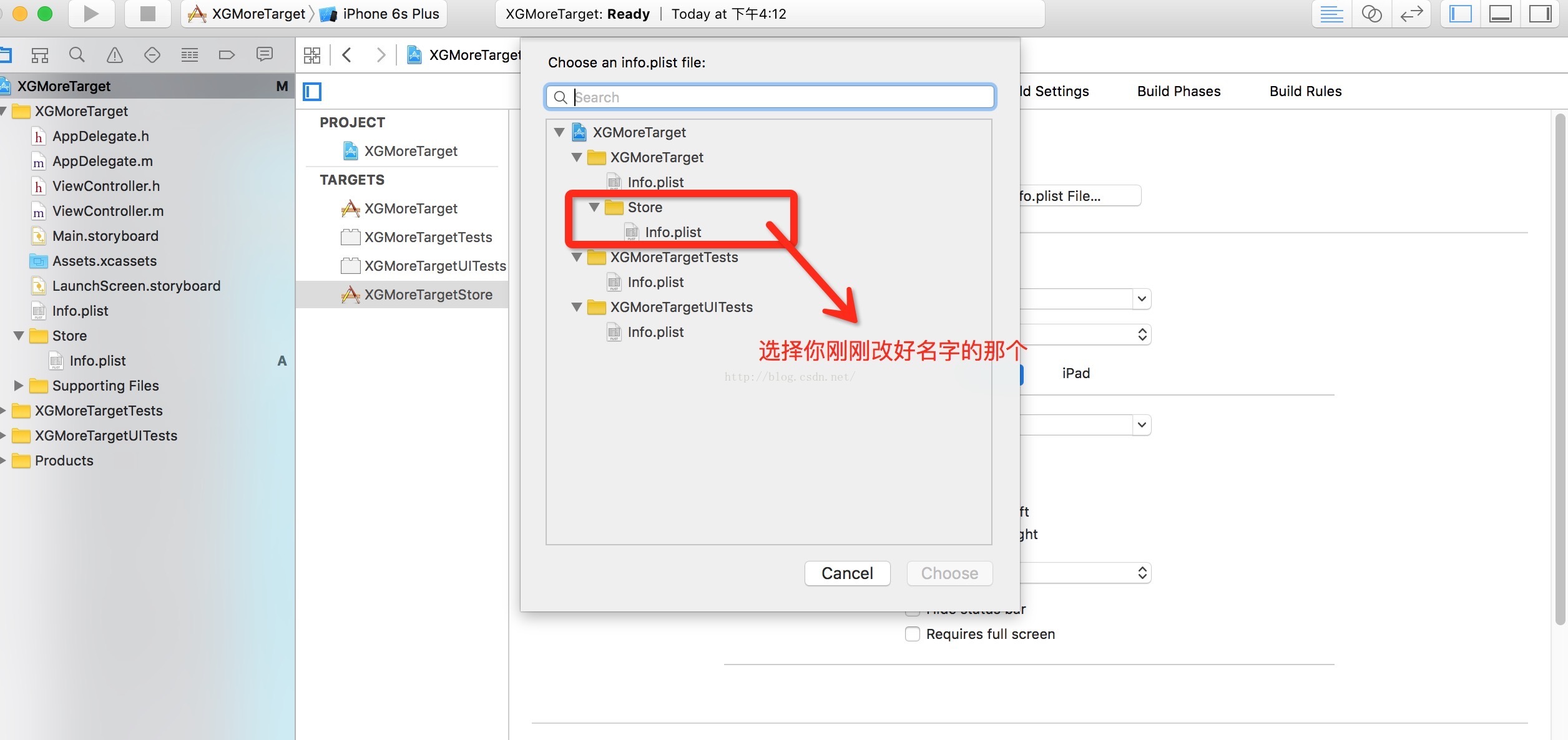The image size is (1568, 740).
Task: Click the Cancel button
Action: [x=847, y=573]
